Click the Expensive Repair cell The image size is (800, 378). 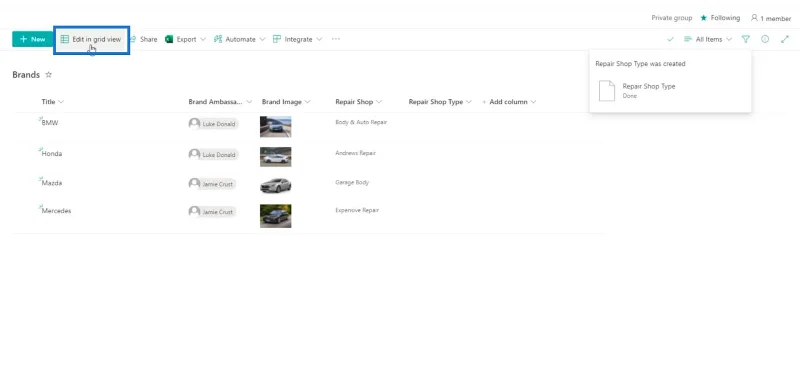(x=357, y=210)
